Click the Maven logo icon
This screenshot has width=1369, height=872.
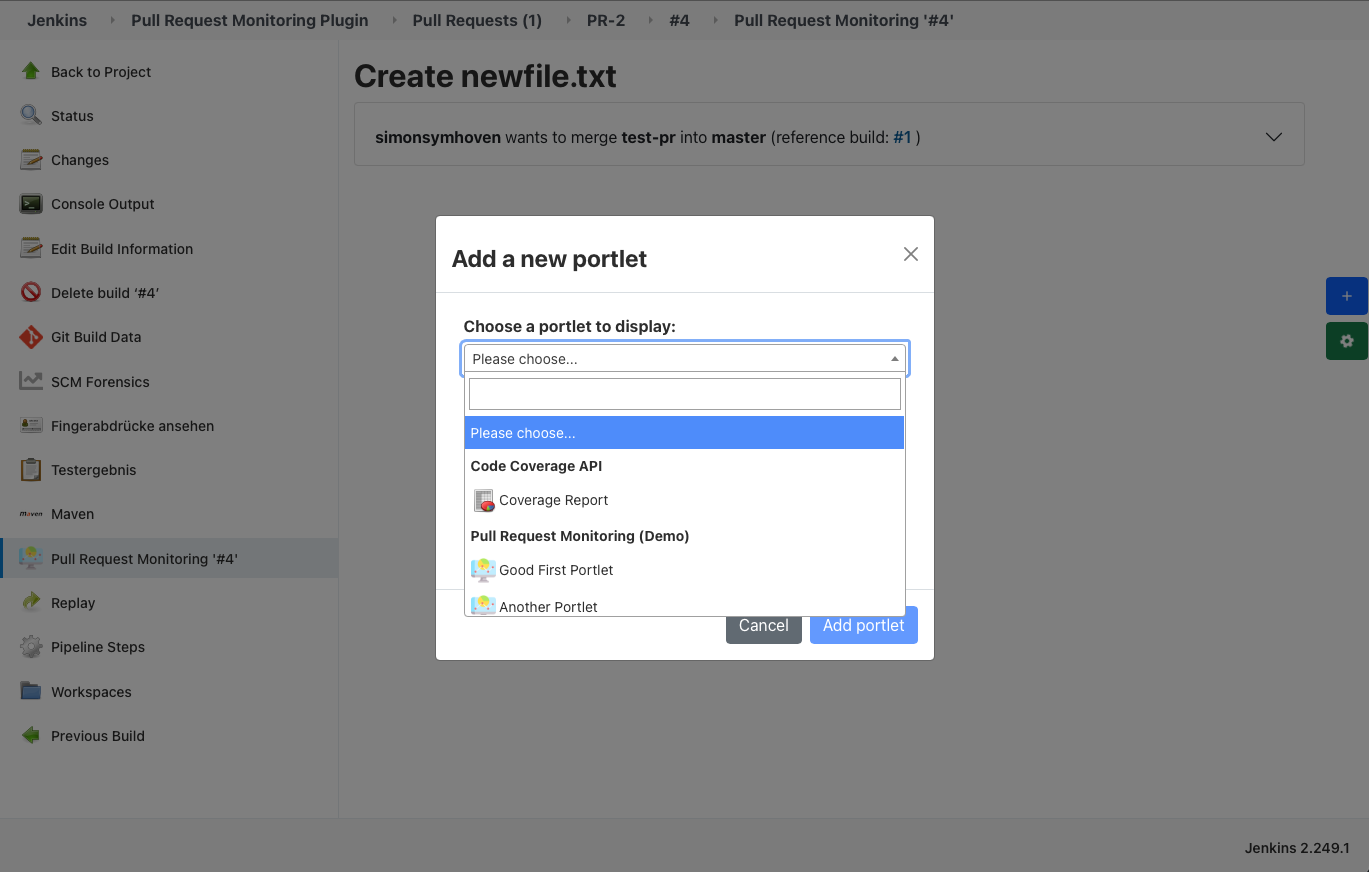click(x=31, y=513)
